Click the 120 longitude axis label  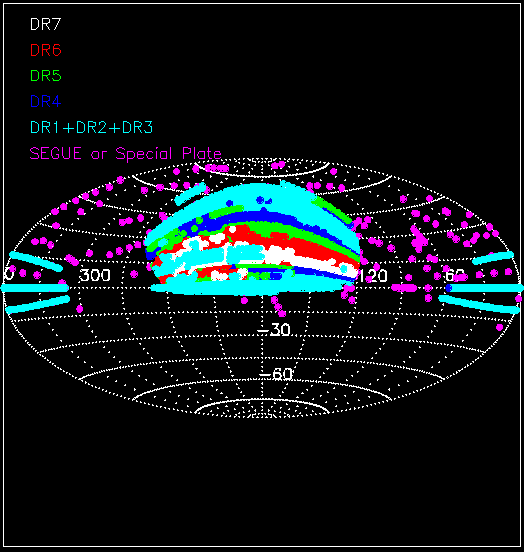[373, 276]
